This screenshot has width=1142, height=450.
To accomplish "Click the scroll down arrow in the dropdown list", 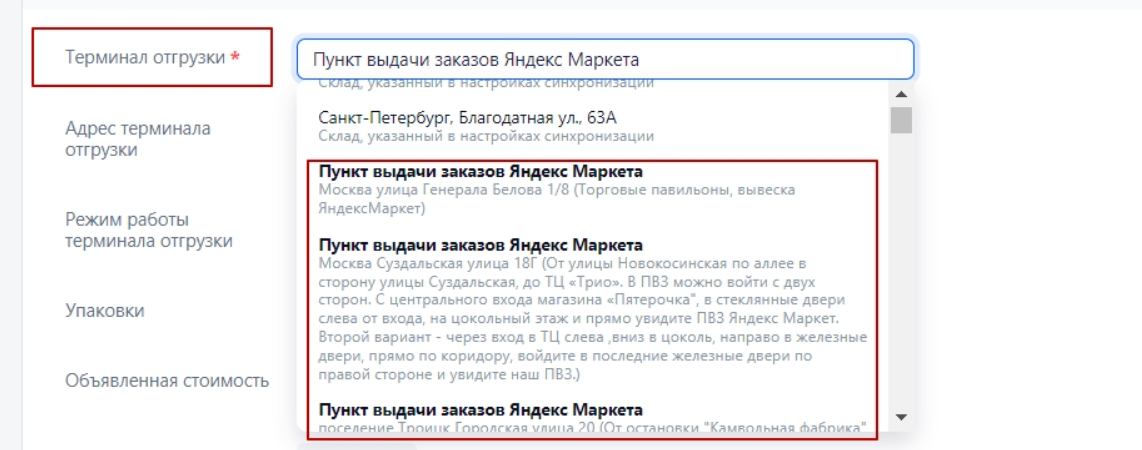I will coord(901,417).
